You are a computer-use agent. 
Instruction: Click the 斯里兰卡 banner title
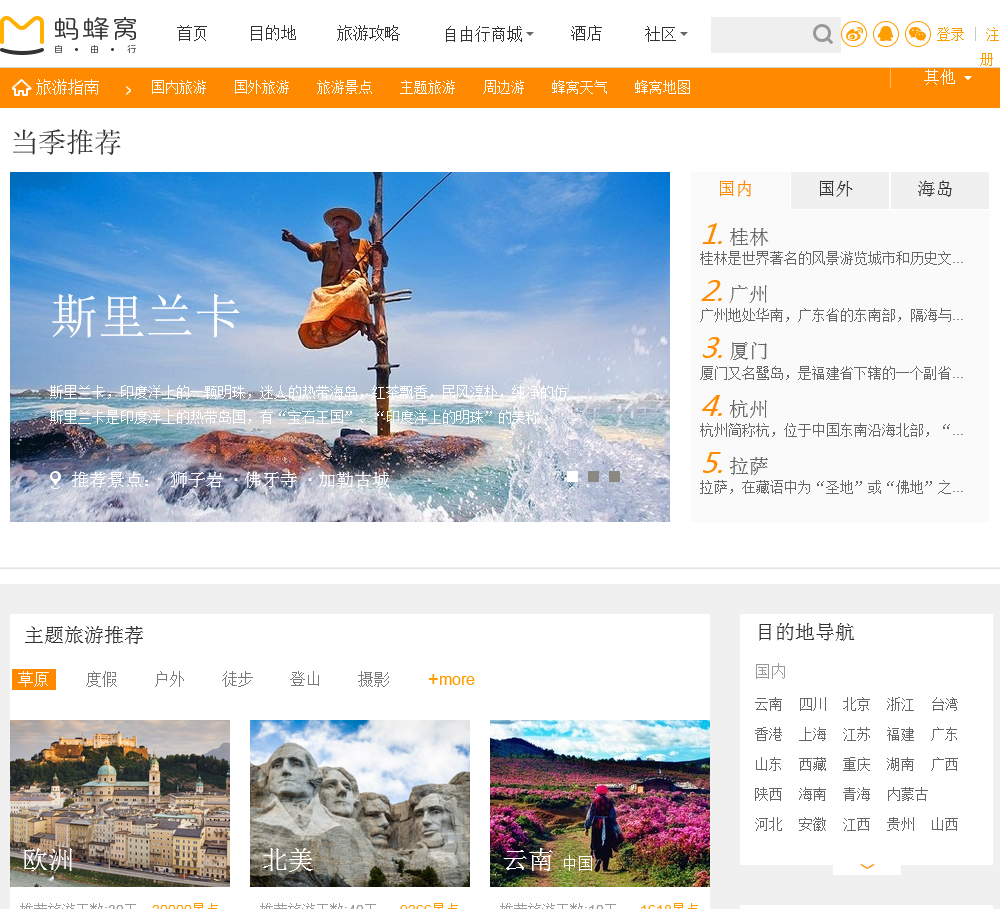[x=145, y=316]
